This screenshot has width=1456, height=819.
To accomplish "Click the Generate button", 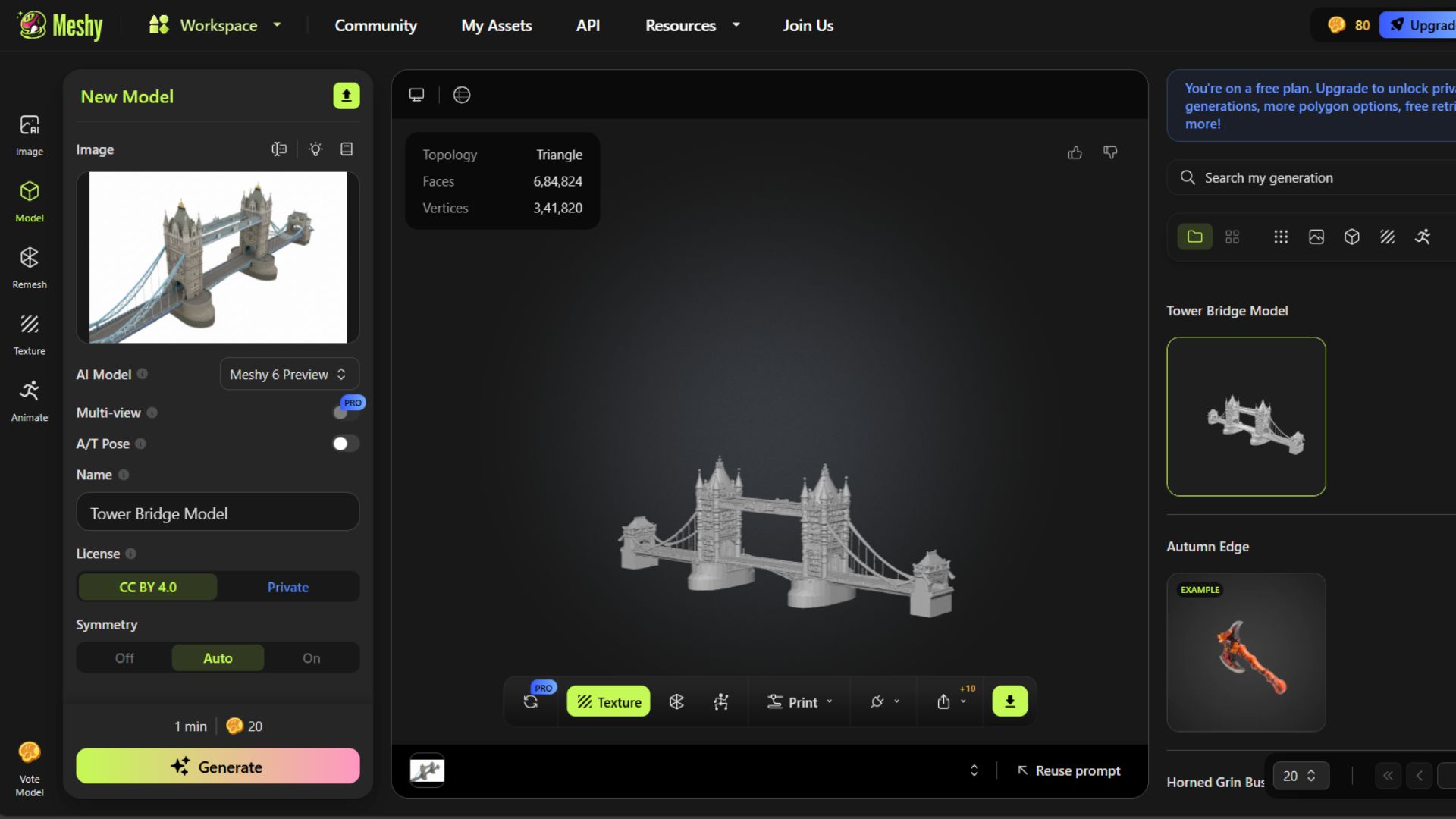I will point(218,767).
